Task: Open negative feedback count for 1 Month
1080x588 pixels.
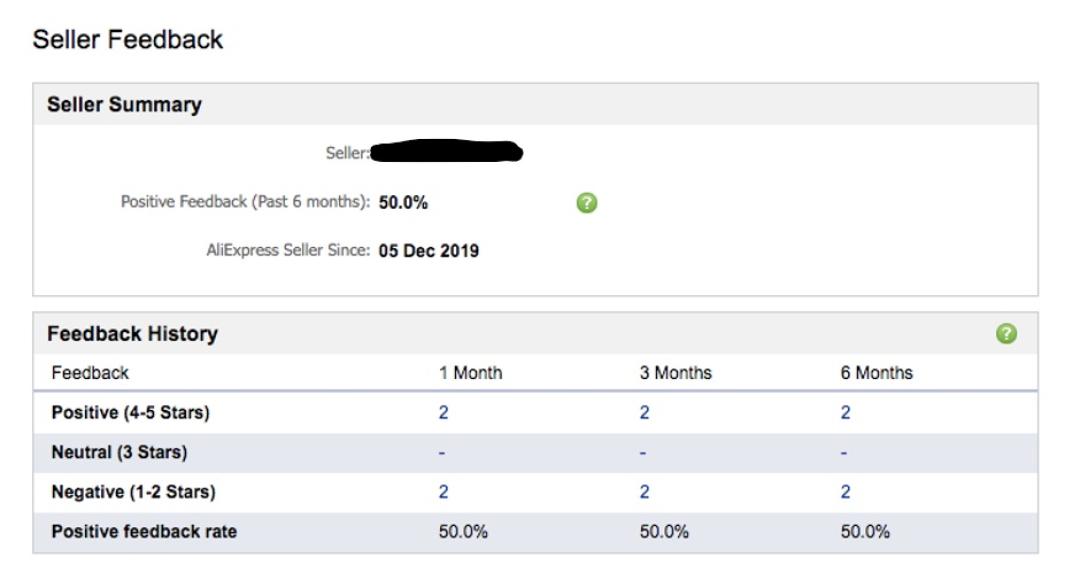Action: (444, 492)
